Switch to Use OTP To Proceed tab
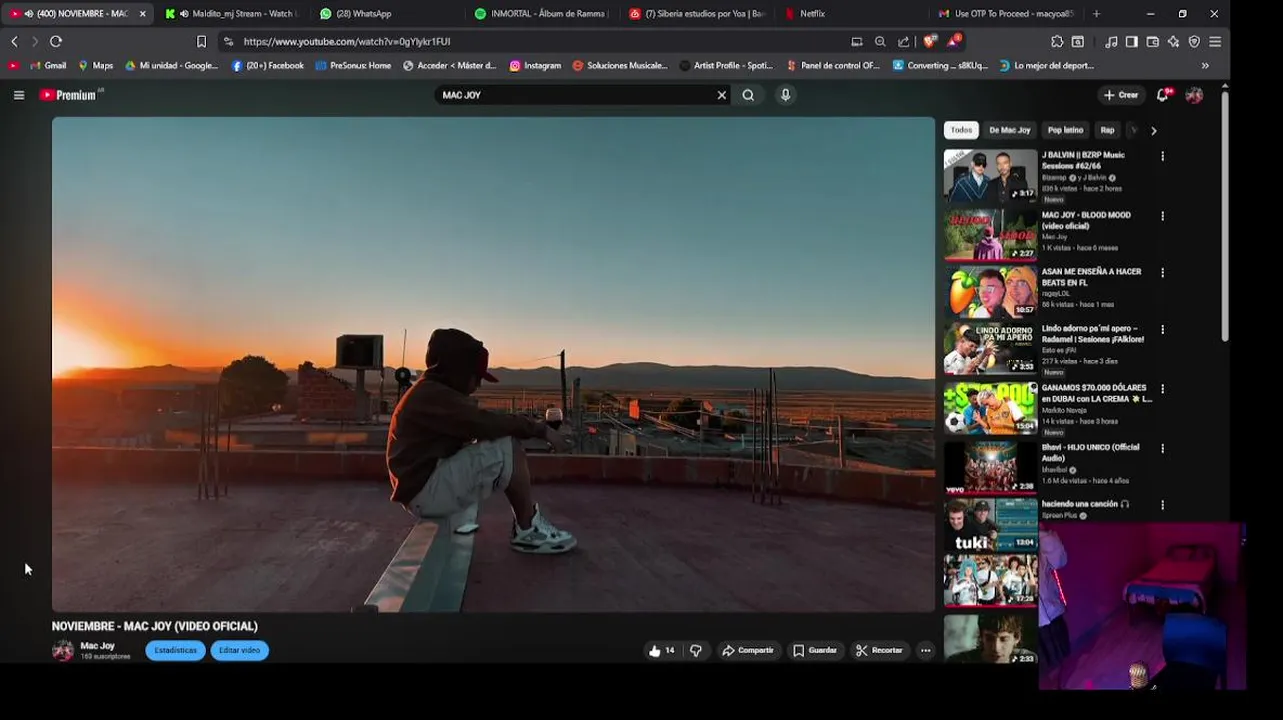Image resolution: width=1283 pixels, height=720 pixels. pos(1005,14)
